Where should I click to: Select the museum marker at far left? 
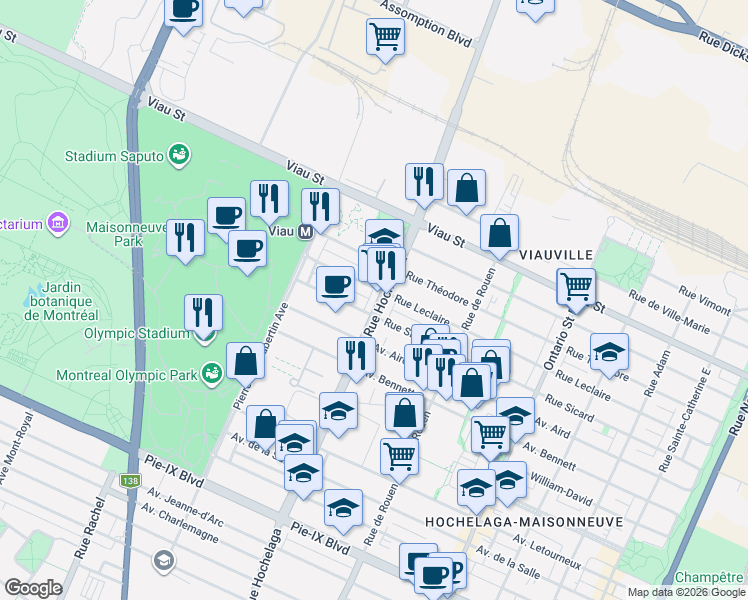58,223
